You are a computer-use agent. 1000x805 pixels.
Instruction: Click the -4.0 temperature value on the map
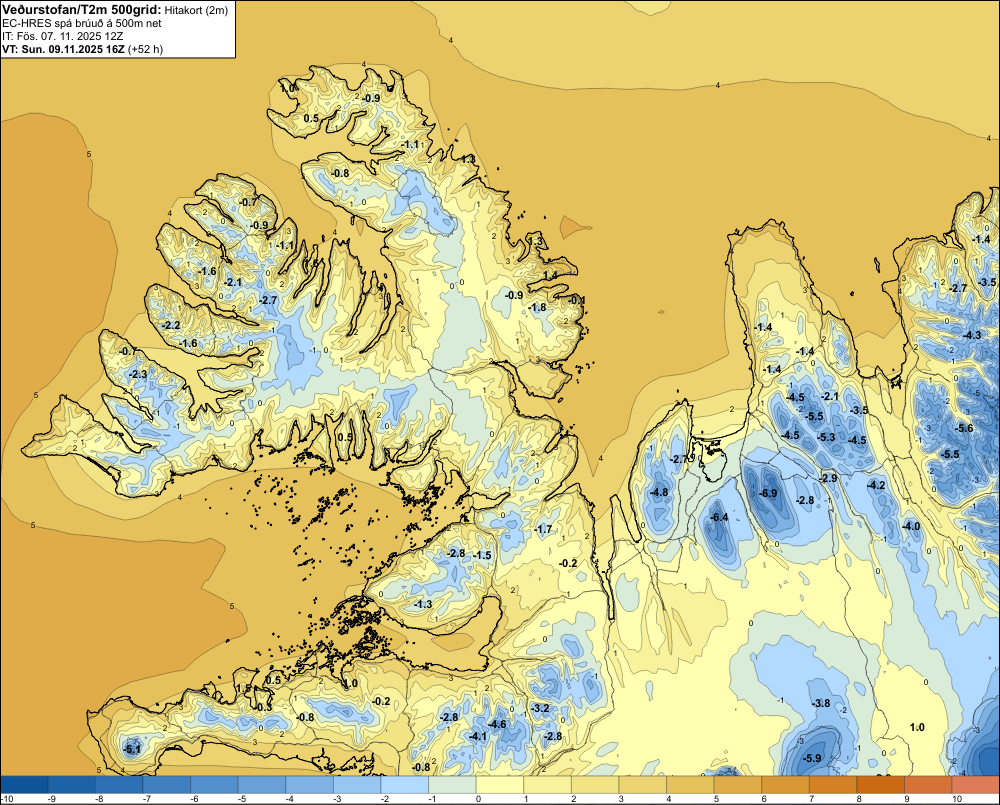click(x=911, y=526)
